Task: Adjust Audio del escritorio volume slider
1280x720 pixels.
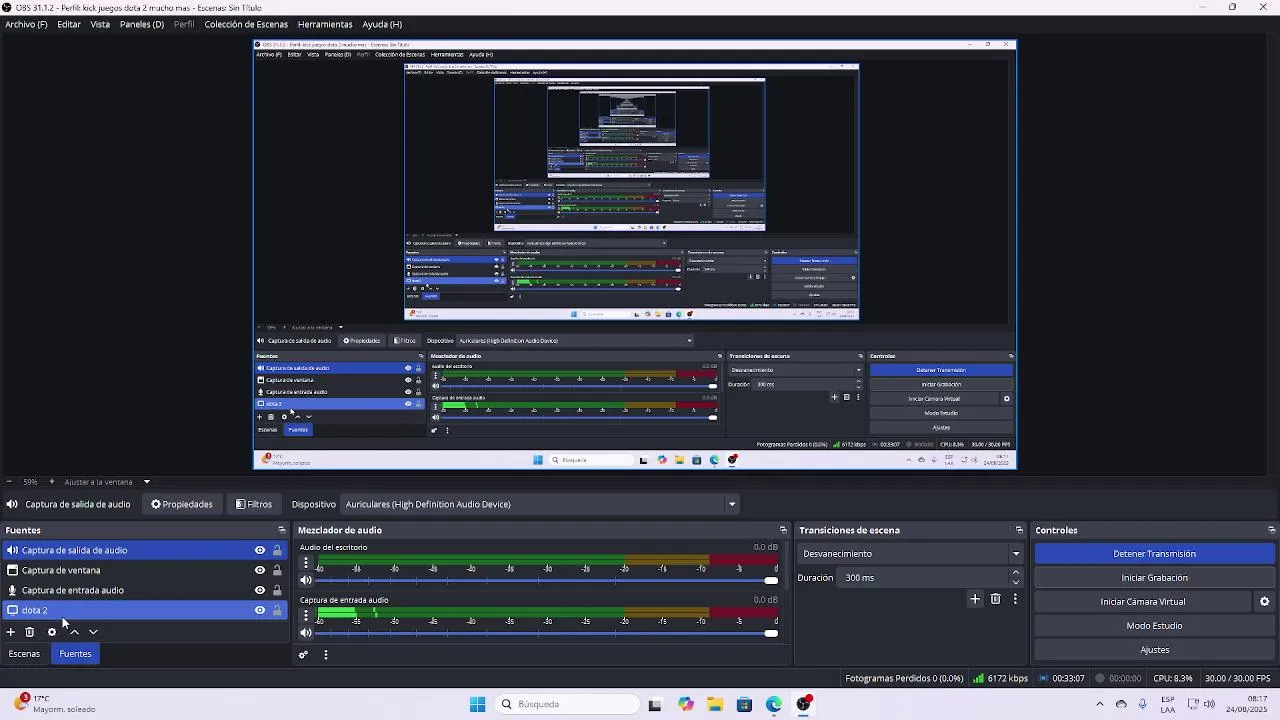Action: point(547,580)
